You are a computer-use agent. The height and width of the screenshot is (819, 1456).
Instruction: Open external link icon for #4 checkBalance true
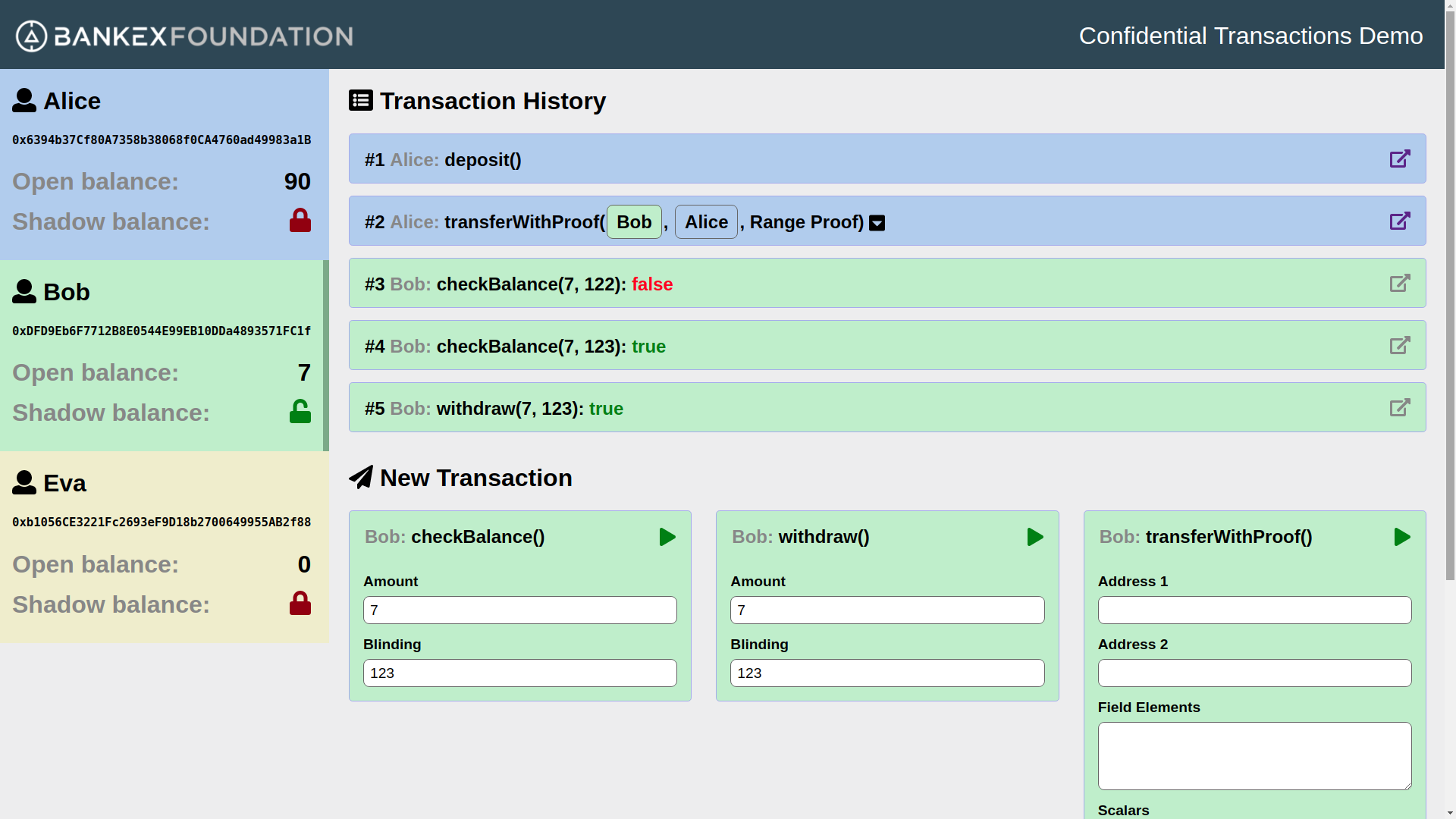(1400, 345)
